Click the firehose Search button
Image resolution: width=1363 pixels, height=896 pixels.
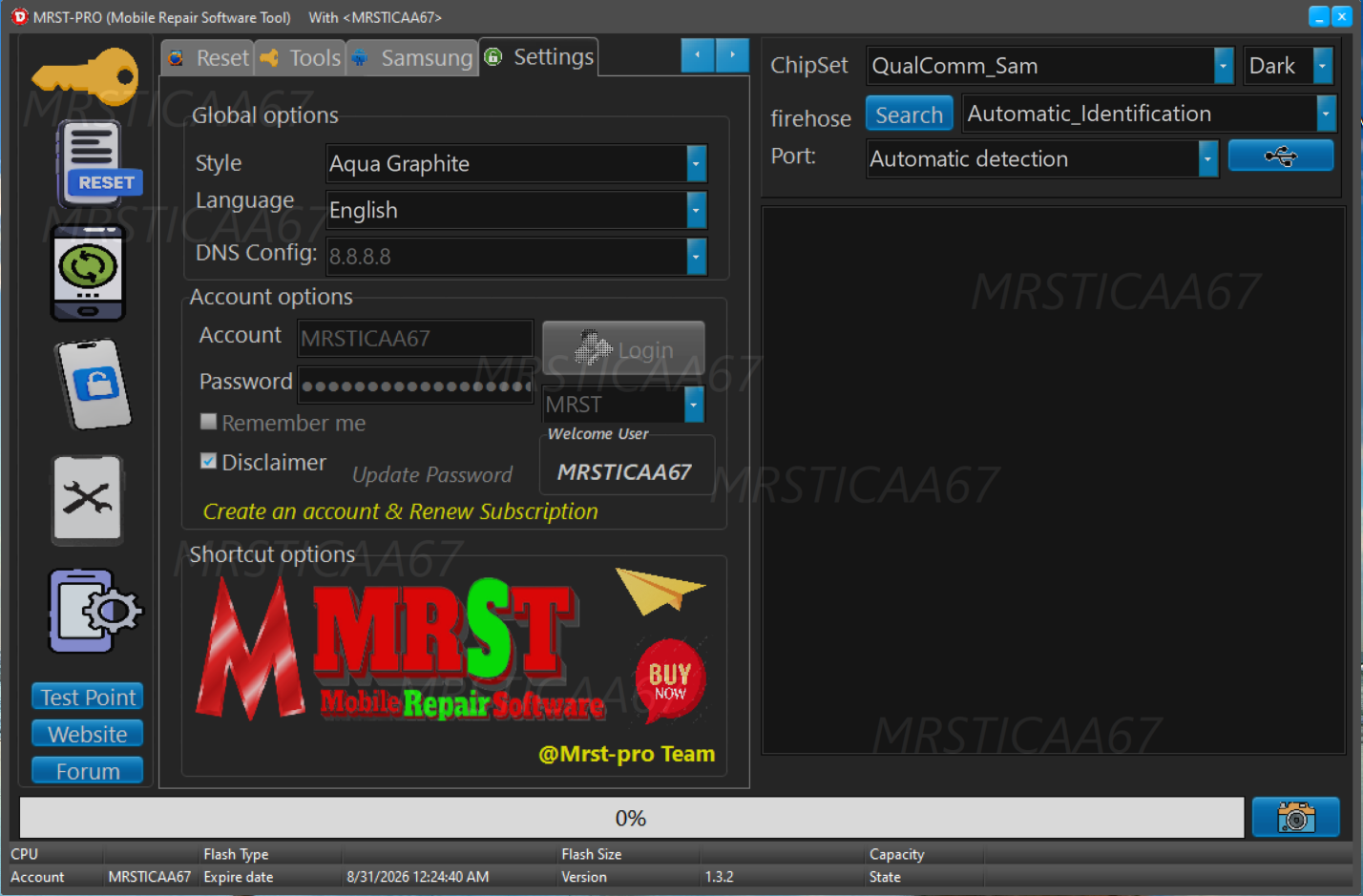(909, 115)
